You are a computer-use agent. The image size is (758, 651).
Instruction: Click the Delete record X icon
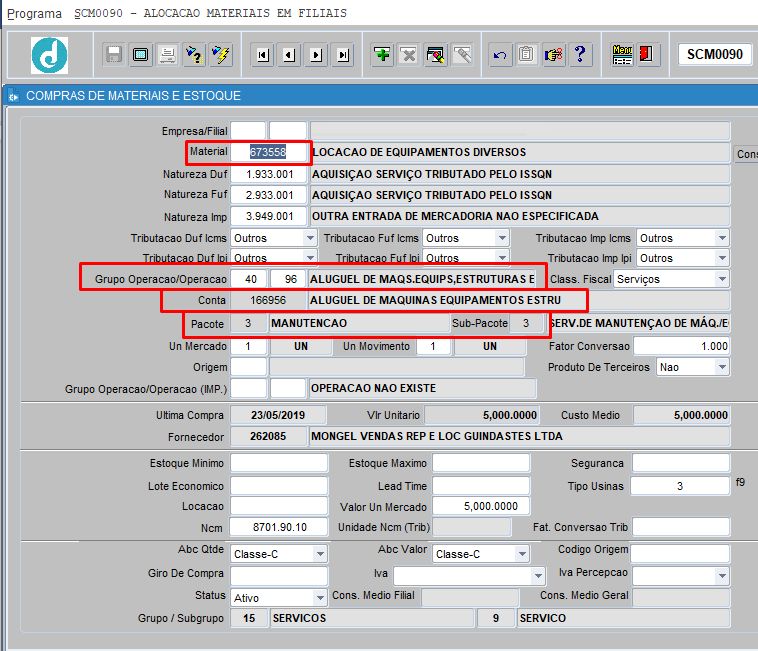409,55
